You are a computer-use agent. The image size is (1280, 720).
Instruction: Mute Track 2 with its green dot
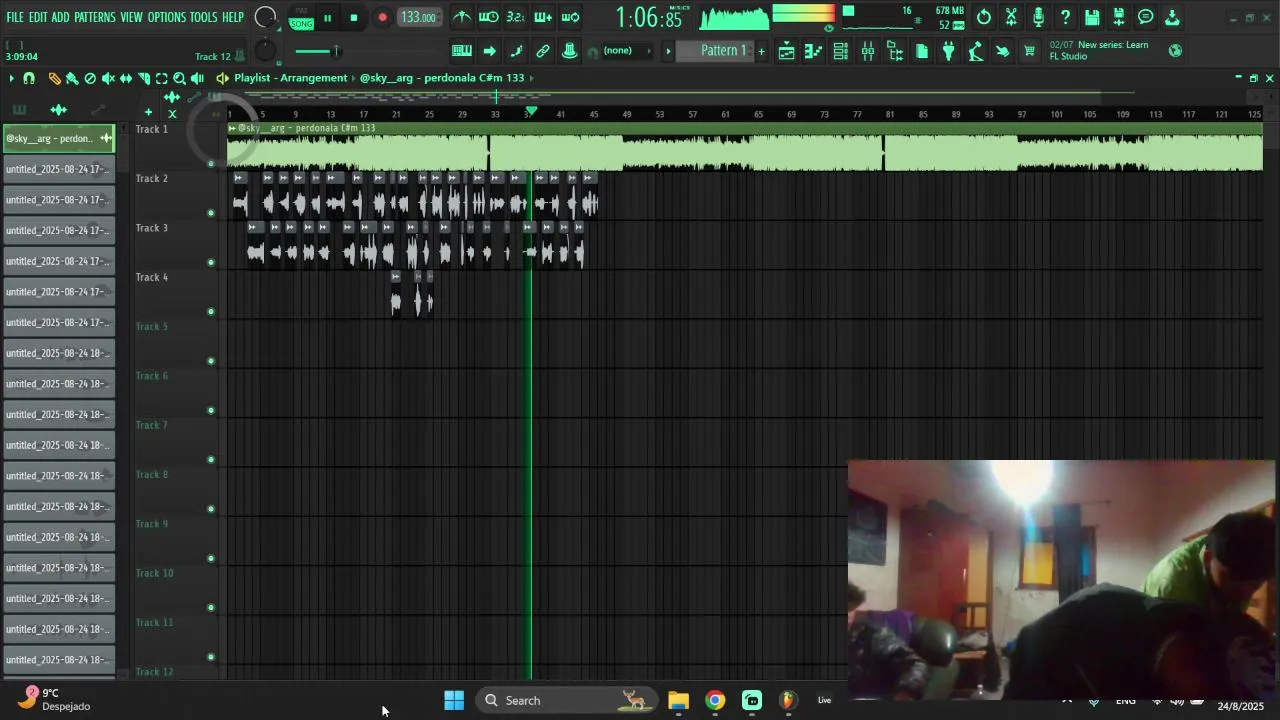(x=210, y=213)
